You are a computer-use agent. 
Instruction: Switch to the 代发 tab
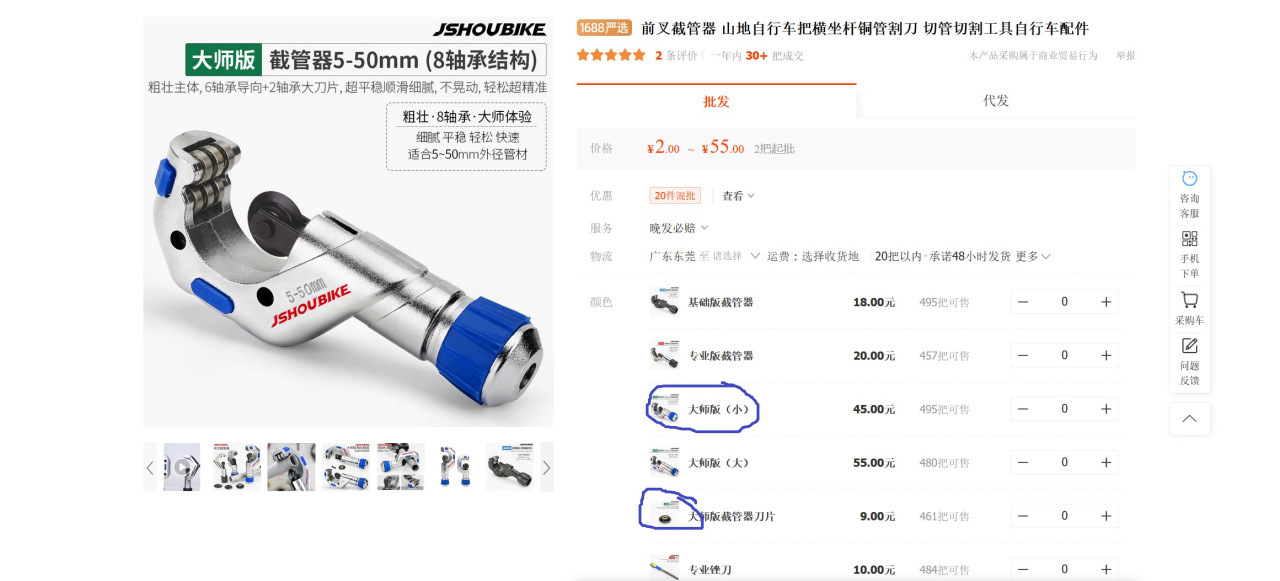(996, 101)
